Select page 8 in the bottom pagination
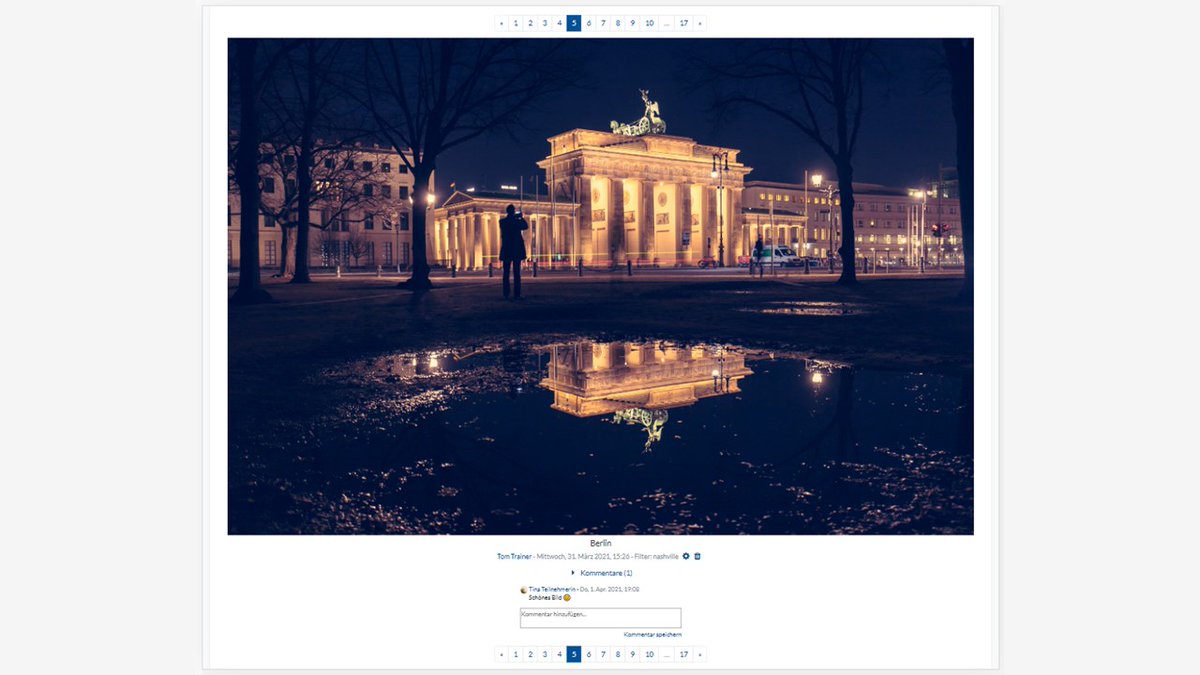Image resolution: width=1200 pixels, height=675 pixels. coord(618,654)
